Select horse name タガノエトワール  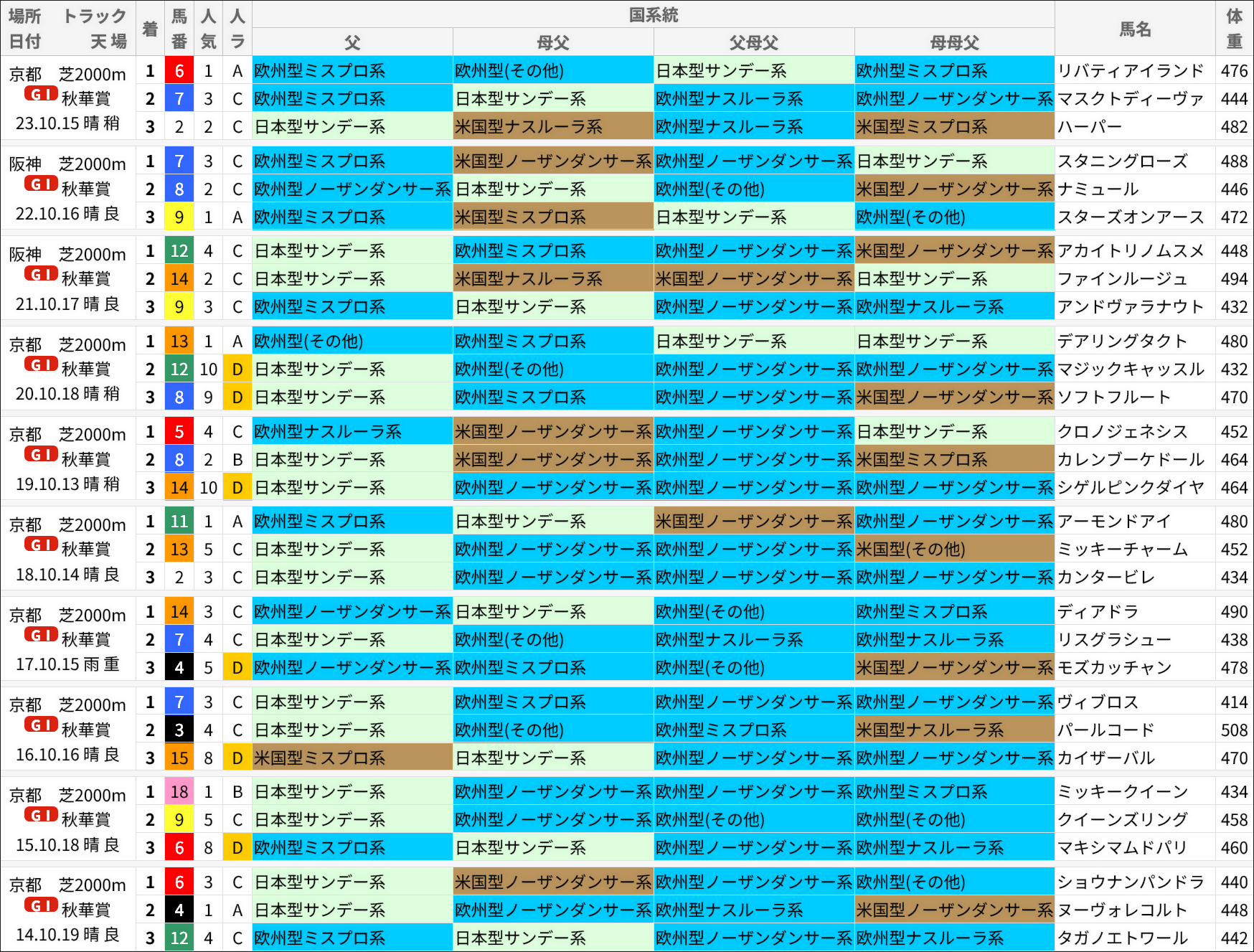1123,938
